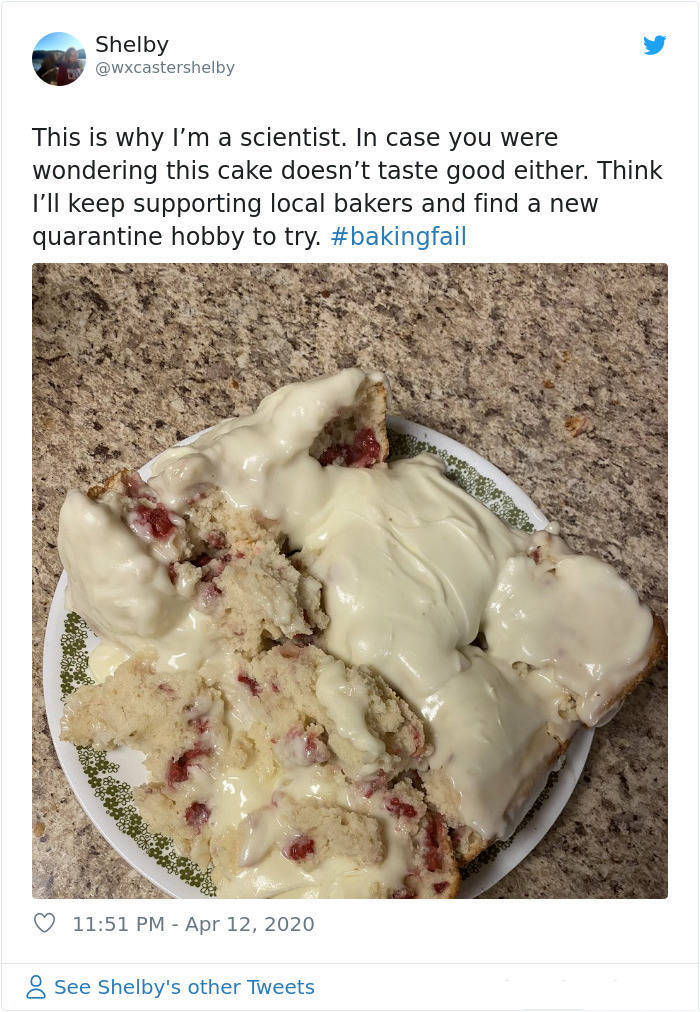Screen dimensions: 700x1012
Task: Click See Shelby's other Tweets
Action: point(185,987)
